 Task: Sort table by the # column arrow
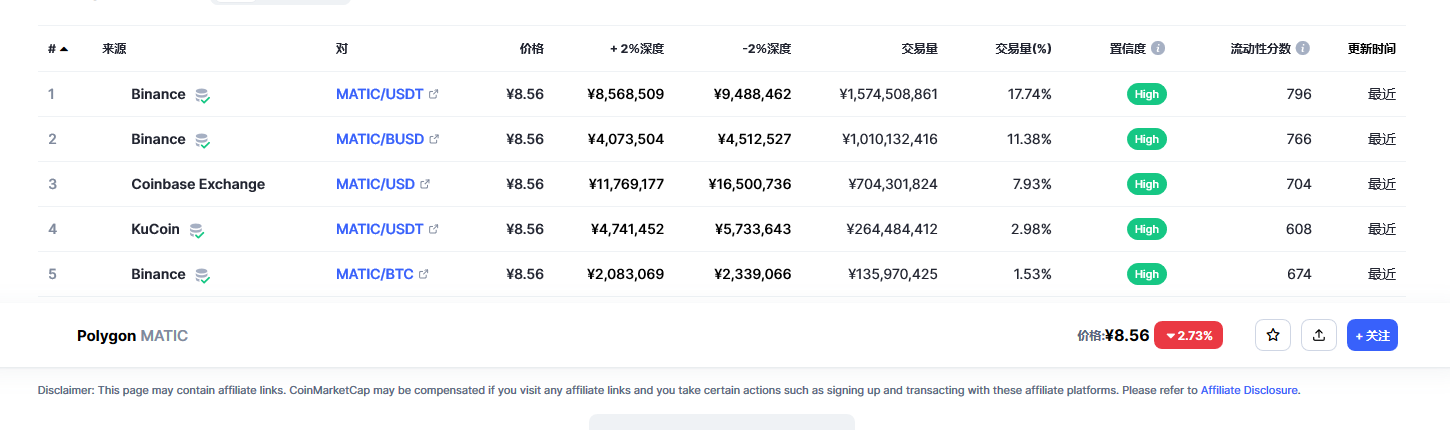(x=64, y=48)
